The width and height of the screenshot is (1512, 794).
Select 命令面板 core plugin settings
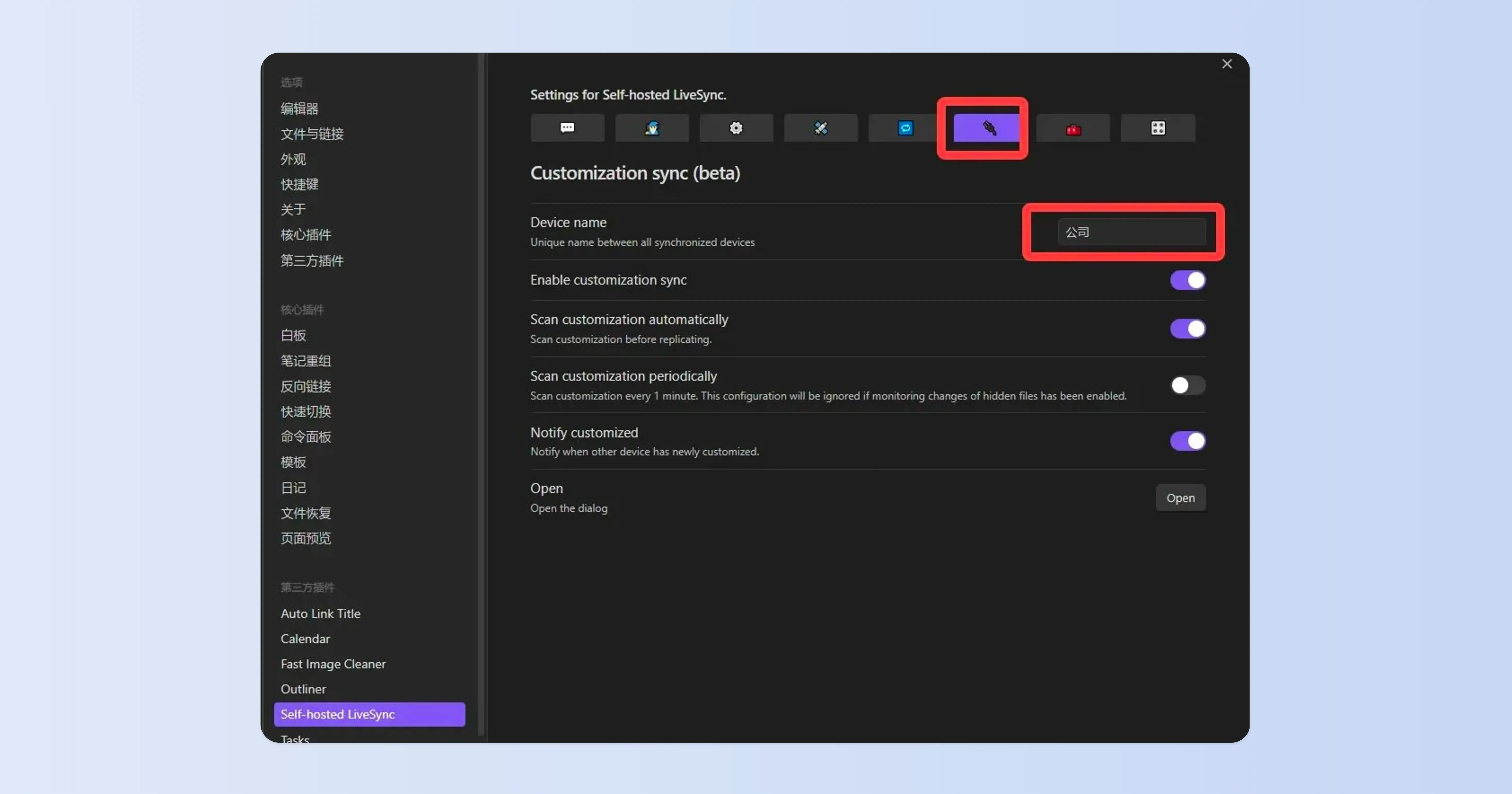click(305, 437)
